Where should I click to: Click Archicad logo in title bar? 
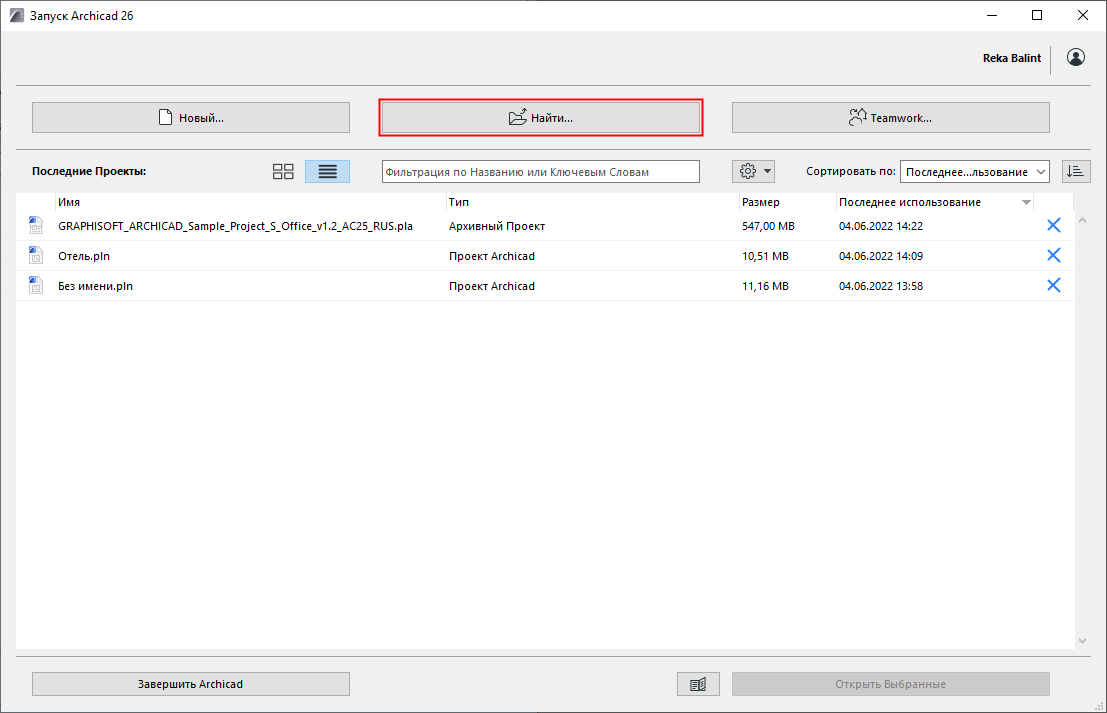tap(16, 16)
